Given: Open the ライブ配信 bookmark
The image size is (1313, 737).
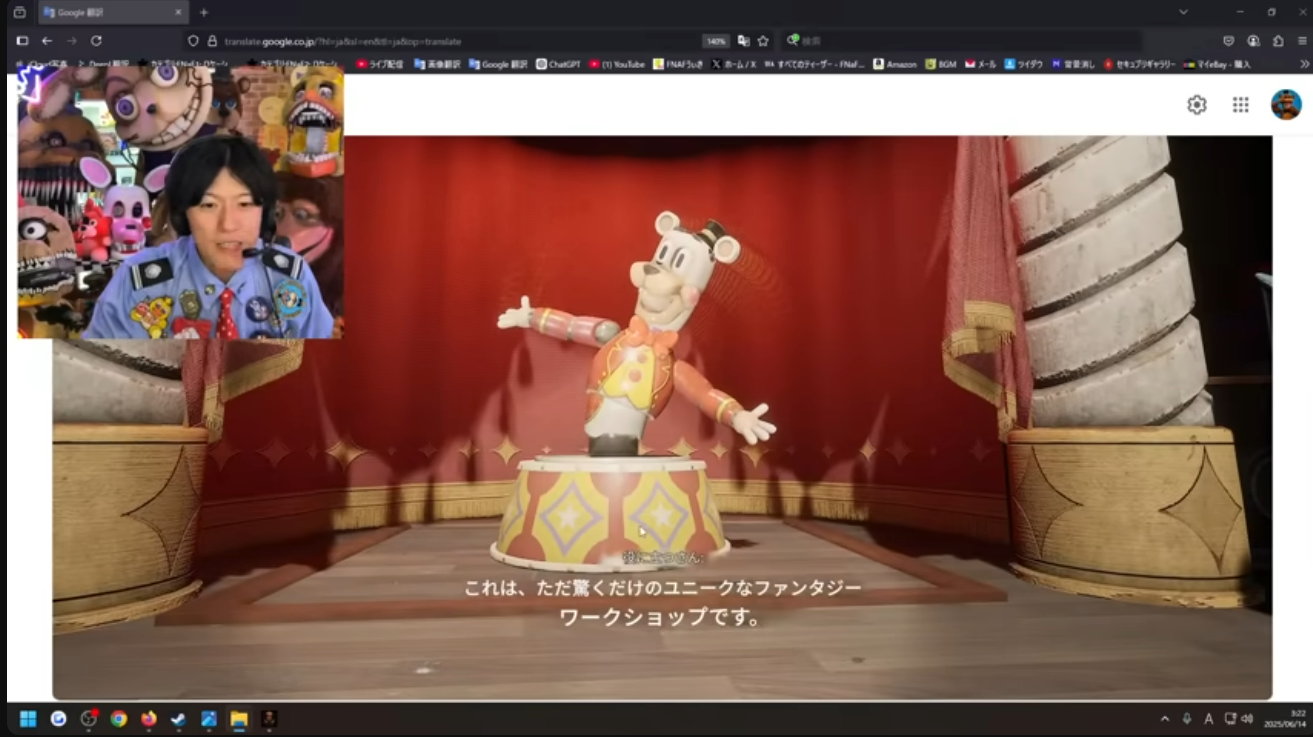Looking at the screenshot, I should 379,64.
